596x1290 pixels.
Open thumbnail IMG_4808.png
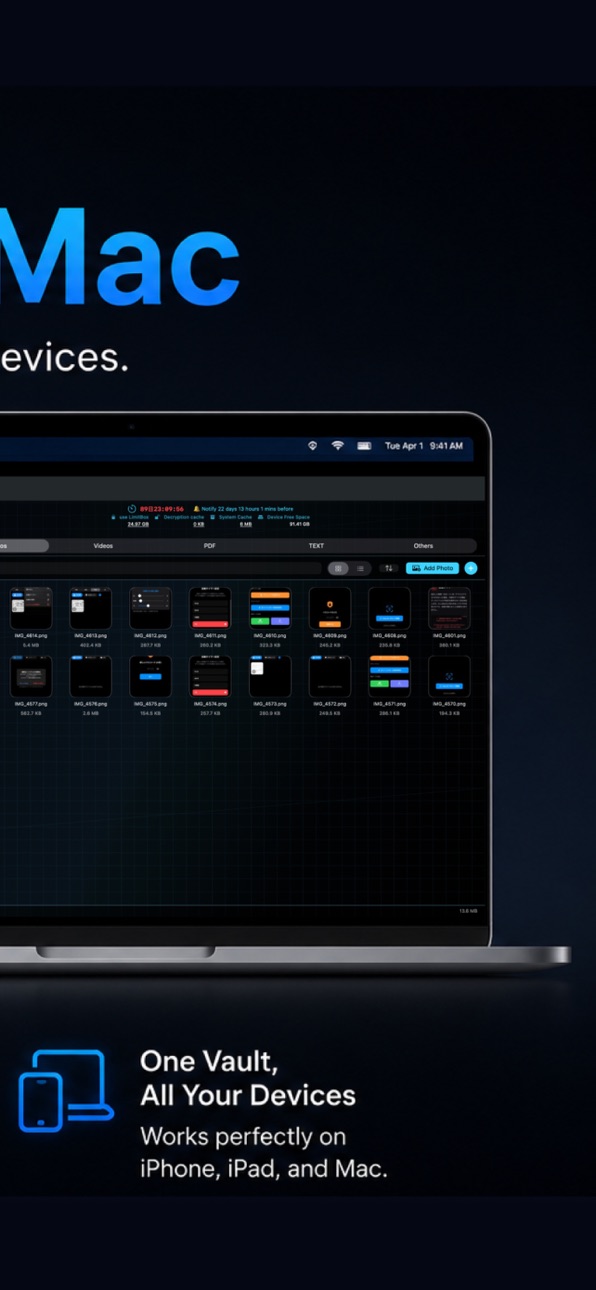click(389, 608)
